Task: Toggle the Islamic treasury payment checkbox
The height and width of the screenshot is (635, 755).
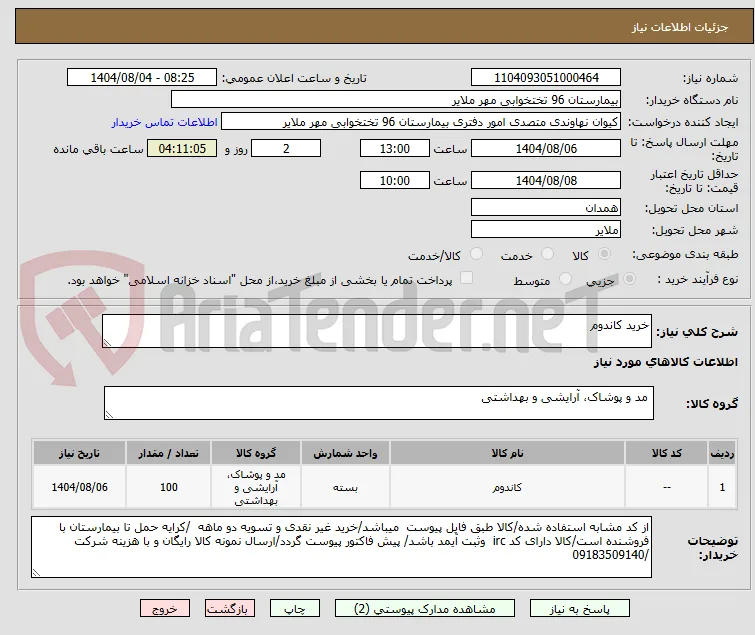Action: pos(466,278)
